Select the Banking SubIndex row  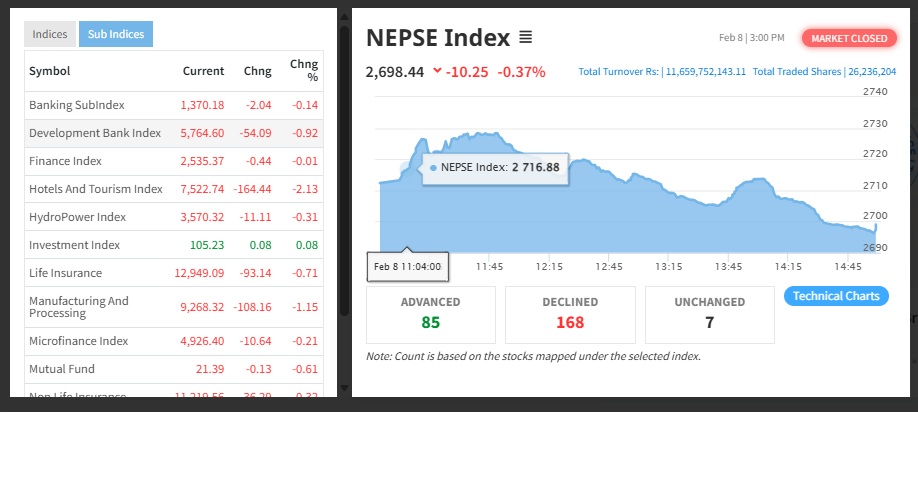79,105
